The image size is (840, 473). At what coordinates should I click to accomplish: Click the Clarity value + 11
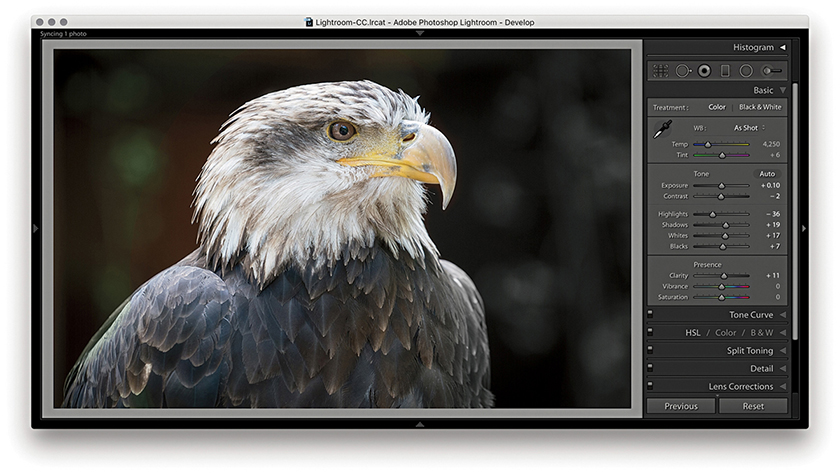click(773, 275)
